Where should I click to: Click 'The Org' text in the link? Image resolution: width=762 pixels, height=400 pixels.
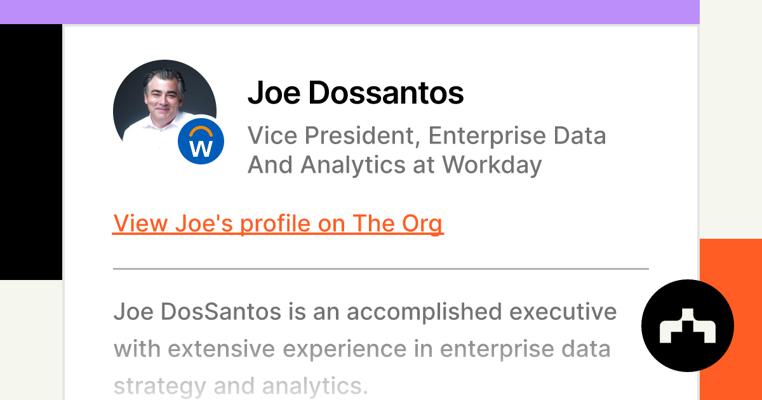tap(398, 223)
